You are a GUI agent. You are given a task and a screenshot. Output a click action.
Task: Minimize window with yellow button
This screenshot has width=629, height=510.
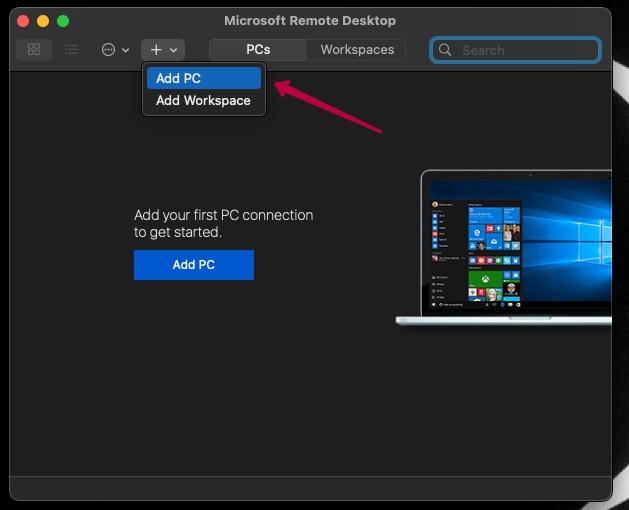click(43, 21)
